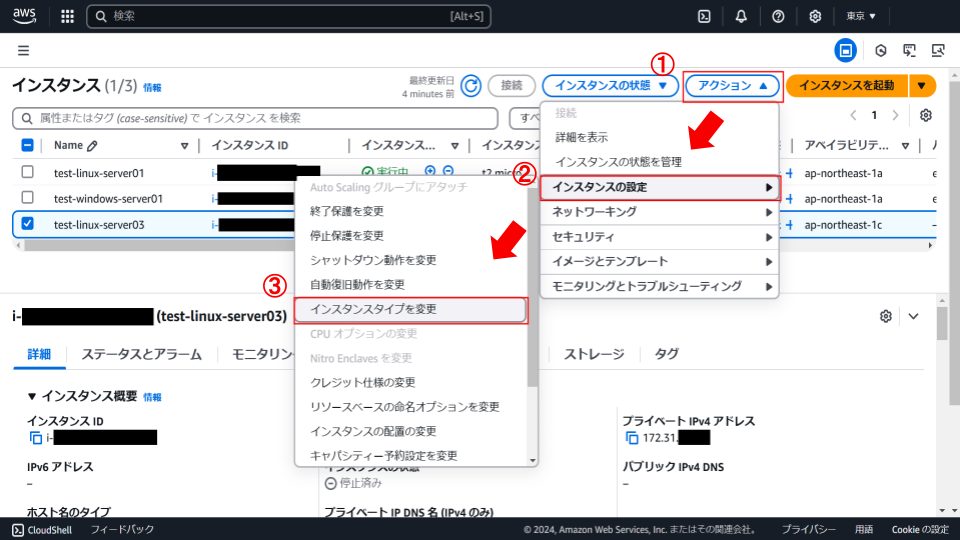Click the CloudShell icon in footer

18,530
